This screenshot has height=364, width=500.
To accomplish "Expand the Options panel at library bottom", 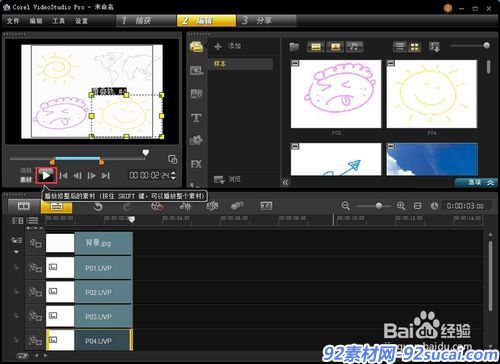I will pos(477,183).
